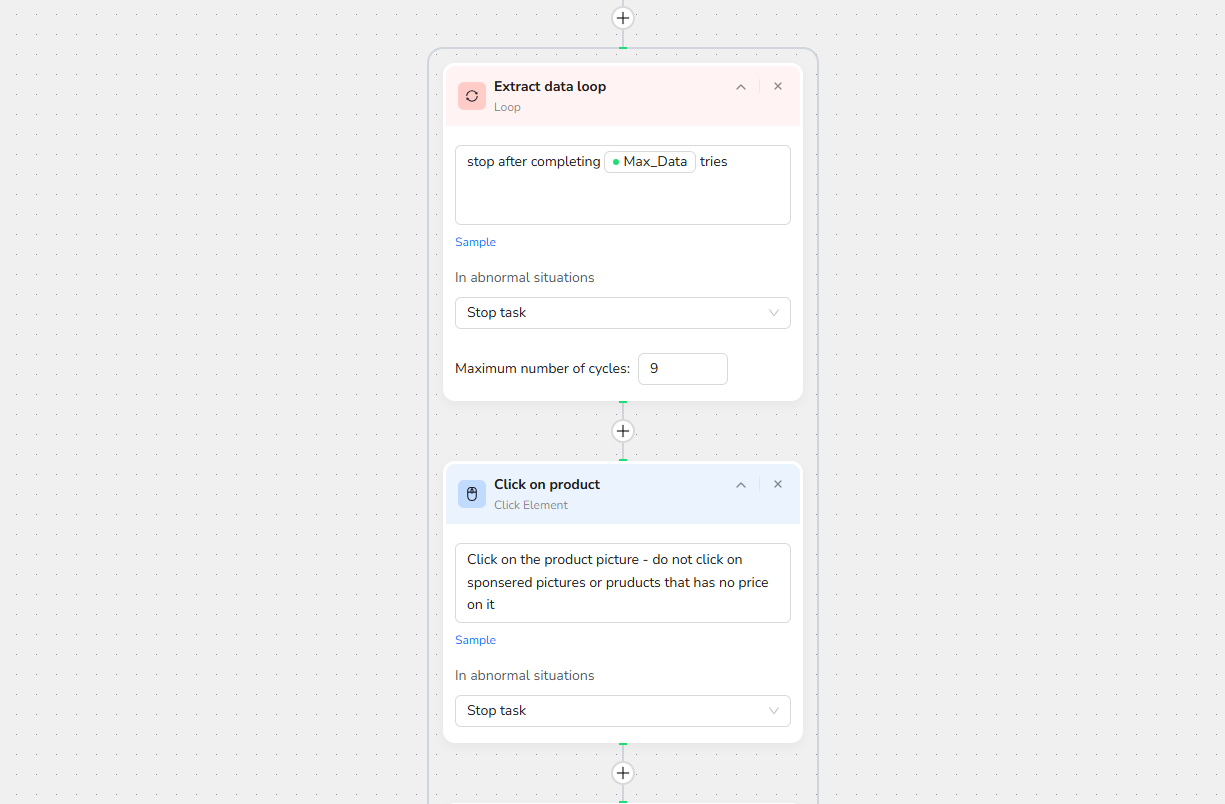The height and width of the screenshot is (804, 1225).
Task: Click the Click Element subtitle text
Action: (x=531, y=505)
